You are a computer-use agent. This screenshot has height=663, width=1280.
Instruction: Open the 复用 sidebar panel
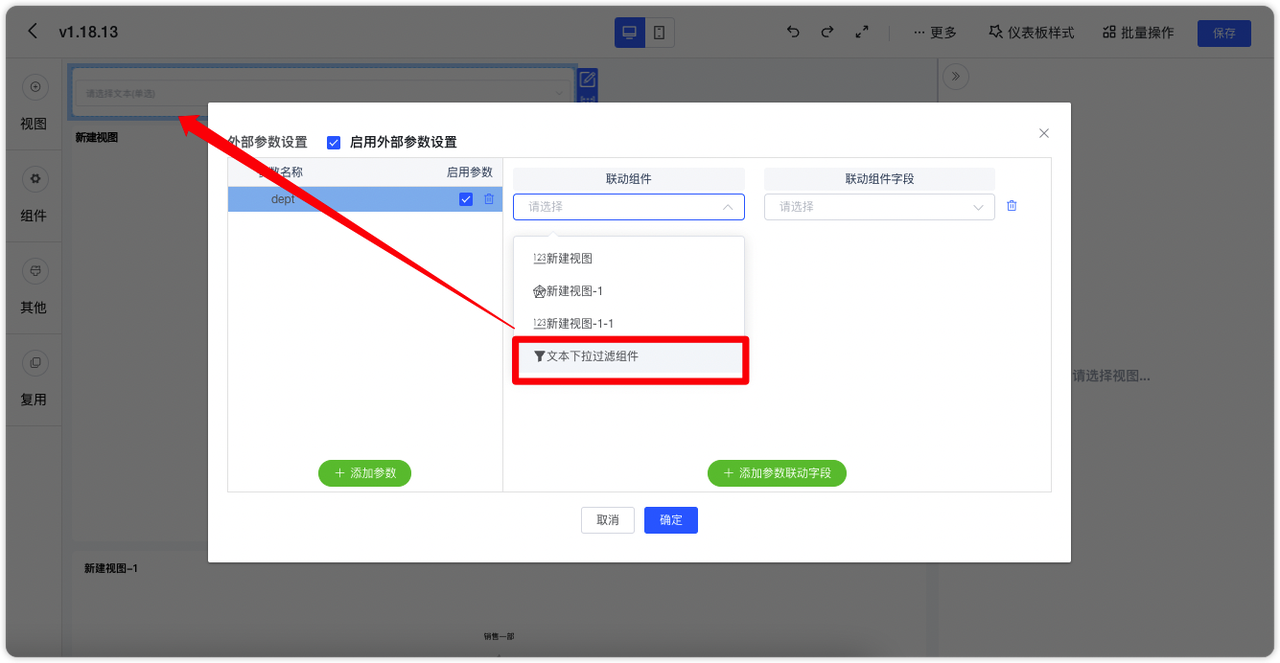click(x=34, y=380)
